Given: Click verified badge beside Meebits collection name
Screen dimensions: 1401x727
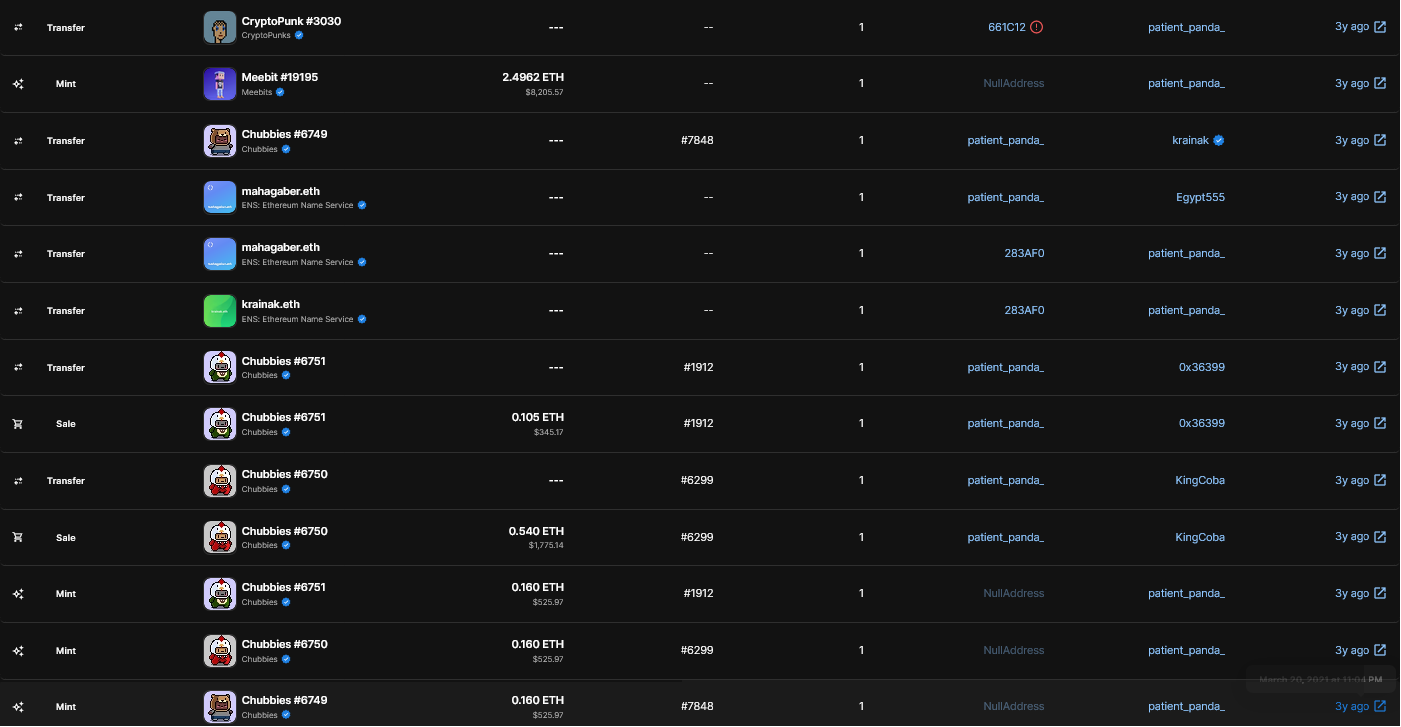Looking at the screenshot, I should click(280, 92).
